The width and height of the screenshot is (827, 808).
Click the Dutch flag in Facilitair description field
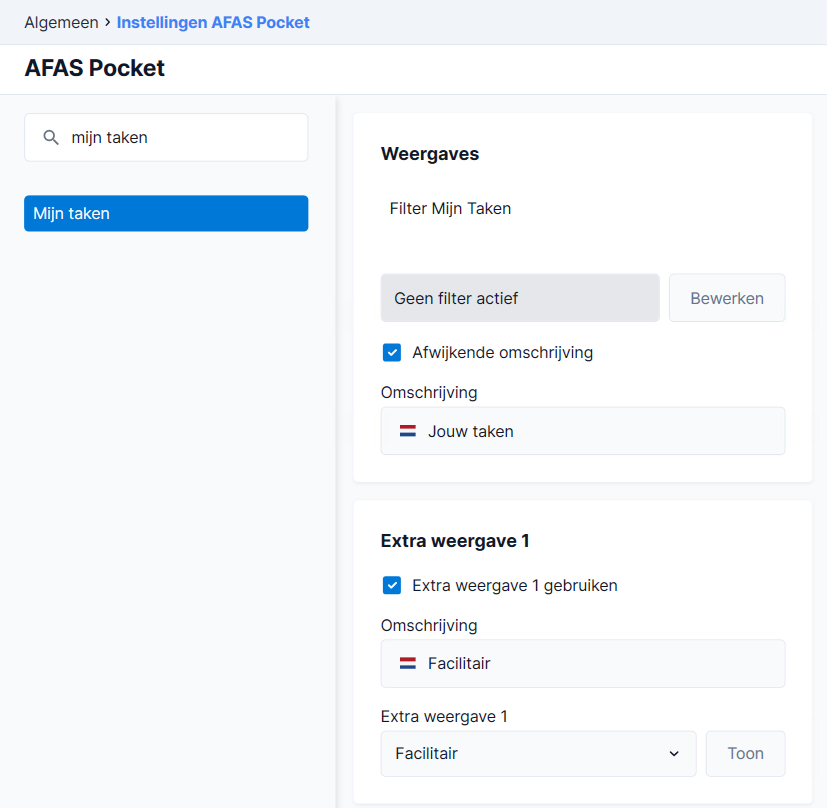point(408,663)
